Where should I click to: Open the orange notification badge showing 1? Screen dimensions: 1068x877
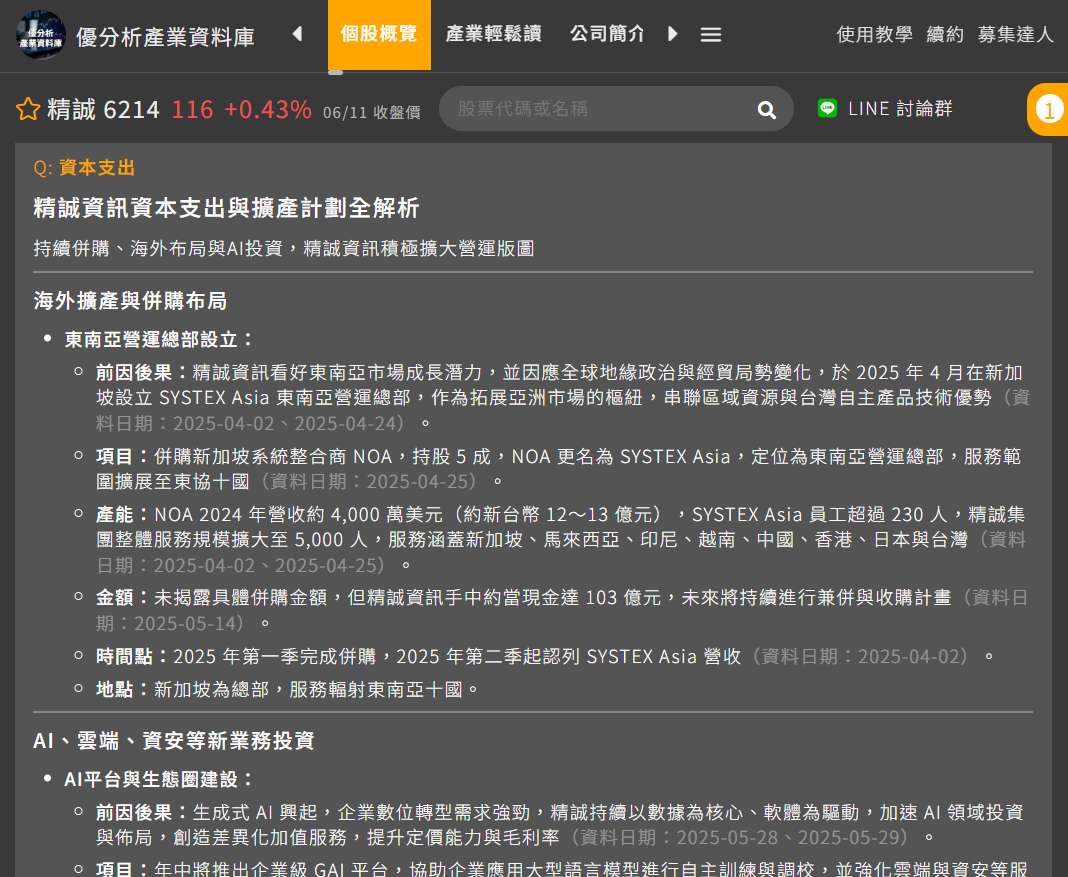point(1049,110)
